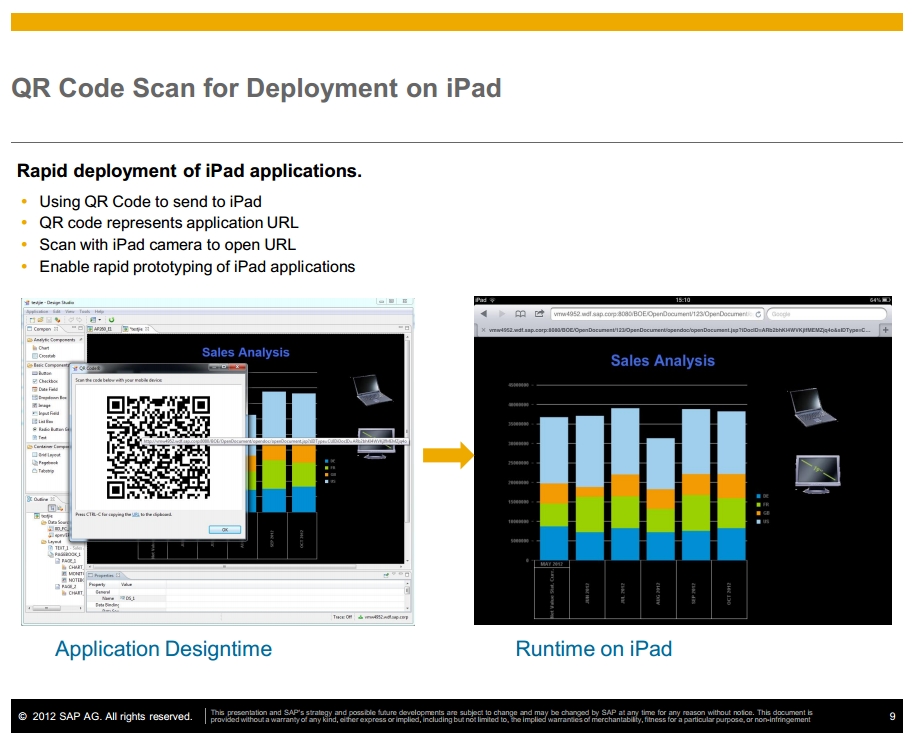Tap the monitor image in iPad runtime
This screenshot has width=912, height=748.
(817, 474)
